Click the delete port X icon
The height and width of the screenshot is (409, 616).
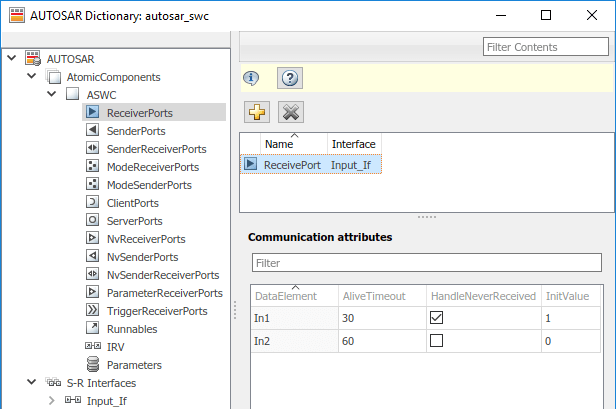[290, 112]
